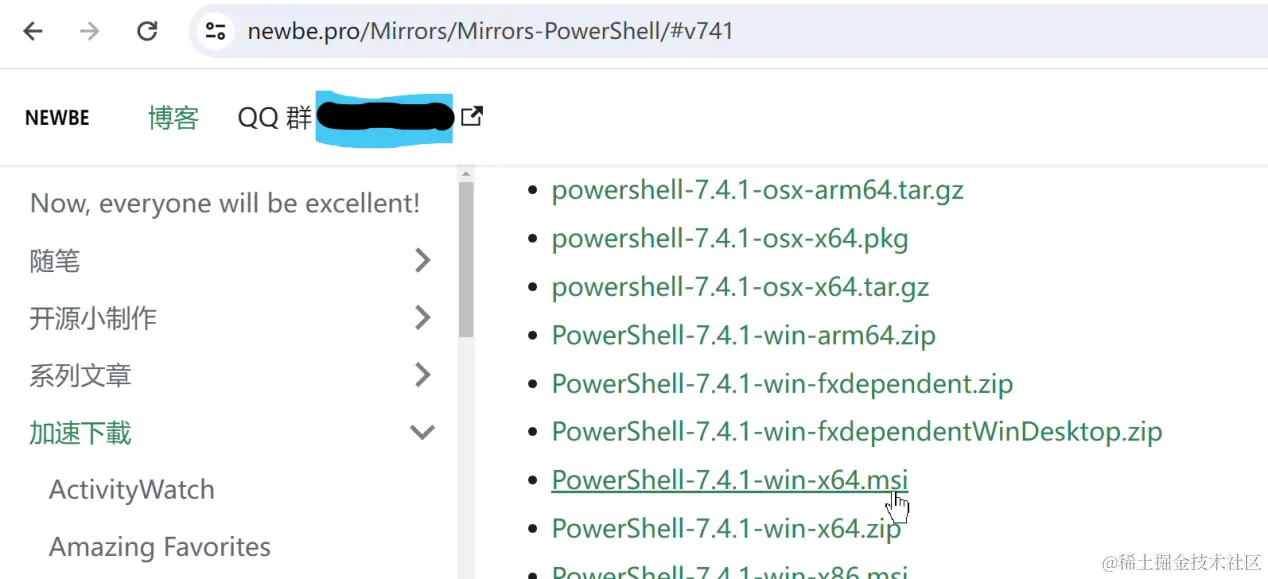Open ActivityWatch sidebar entry

(132, 490)
